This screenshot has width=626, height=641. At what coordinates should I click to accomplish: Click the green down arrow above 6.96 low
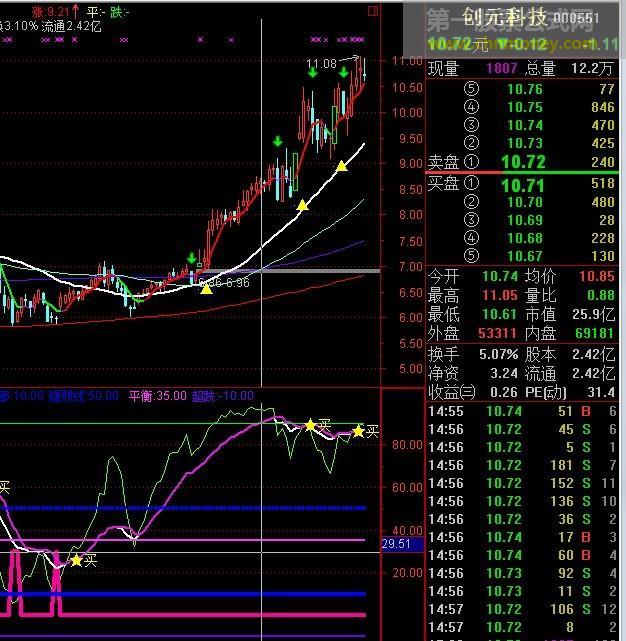pos(191,258)
